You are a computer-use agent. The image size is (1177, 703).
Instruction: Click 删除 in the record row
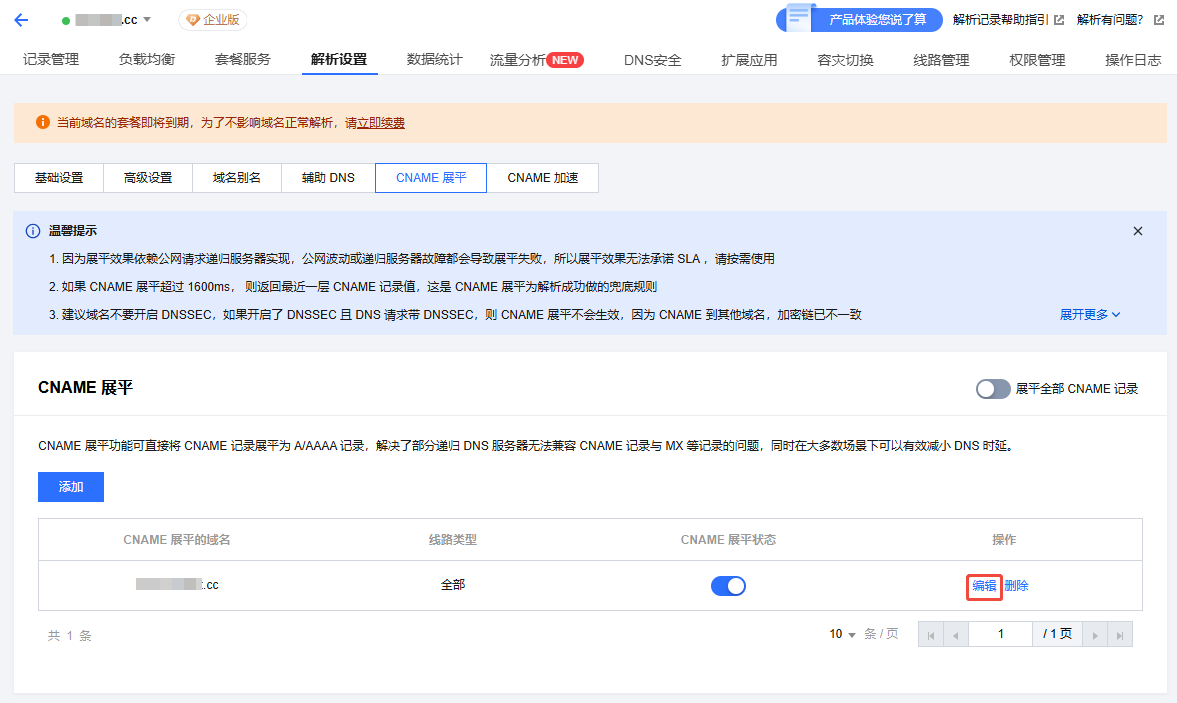1016,586
